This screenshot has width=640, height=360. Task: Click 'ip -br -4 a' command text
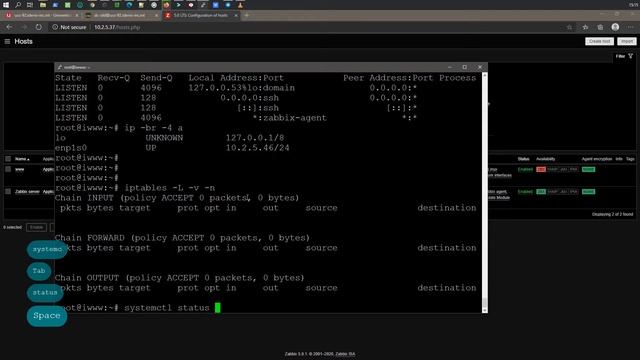(153, 128)
